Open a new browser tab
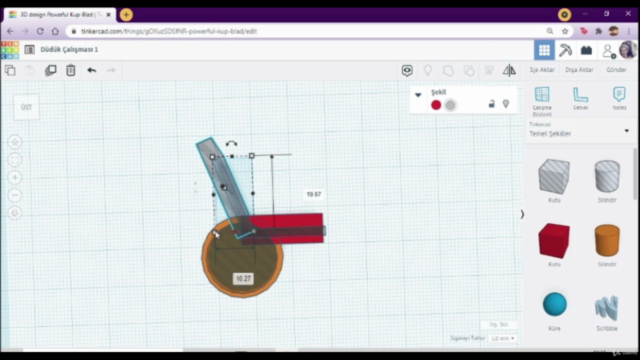Image resolution: width=640 pixels, height=360 pixels. point(126,15)
